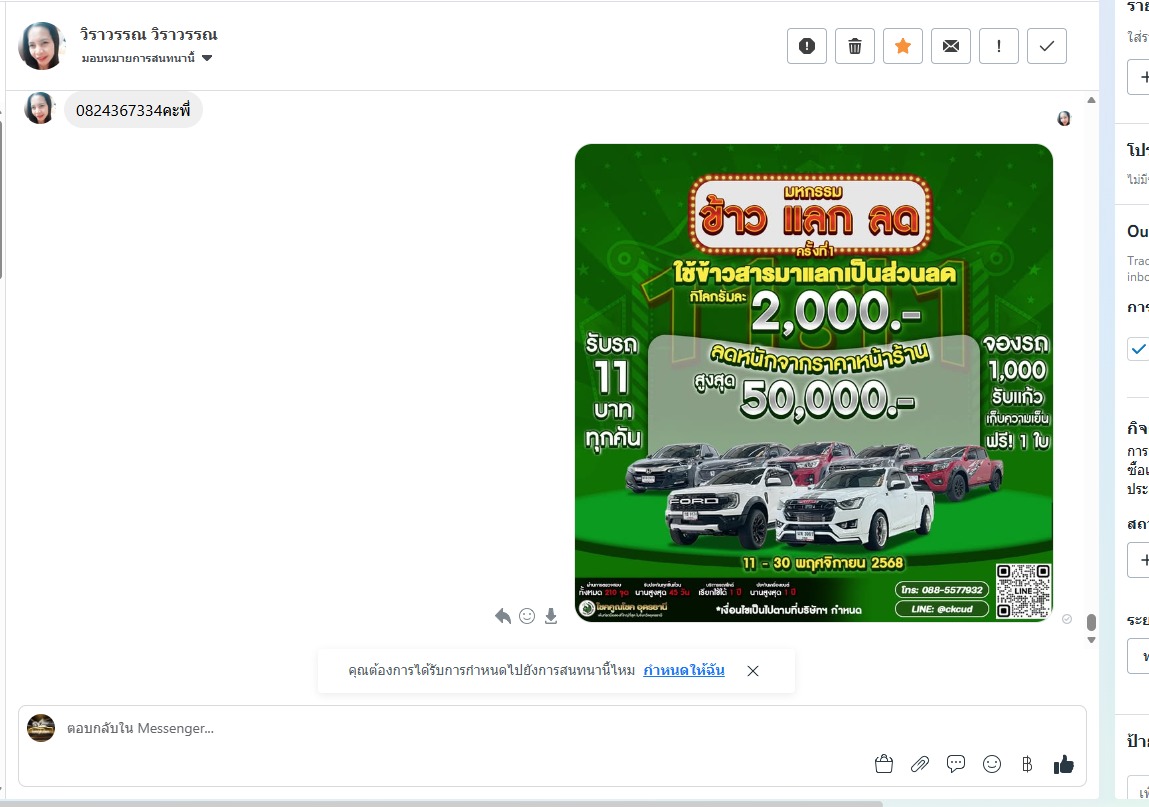Open the emoji picker in the reply box

tap(991, 764)
